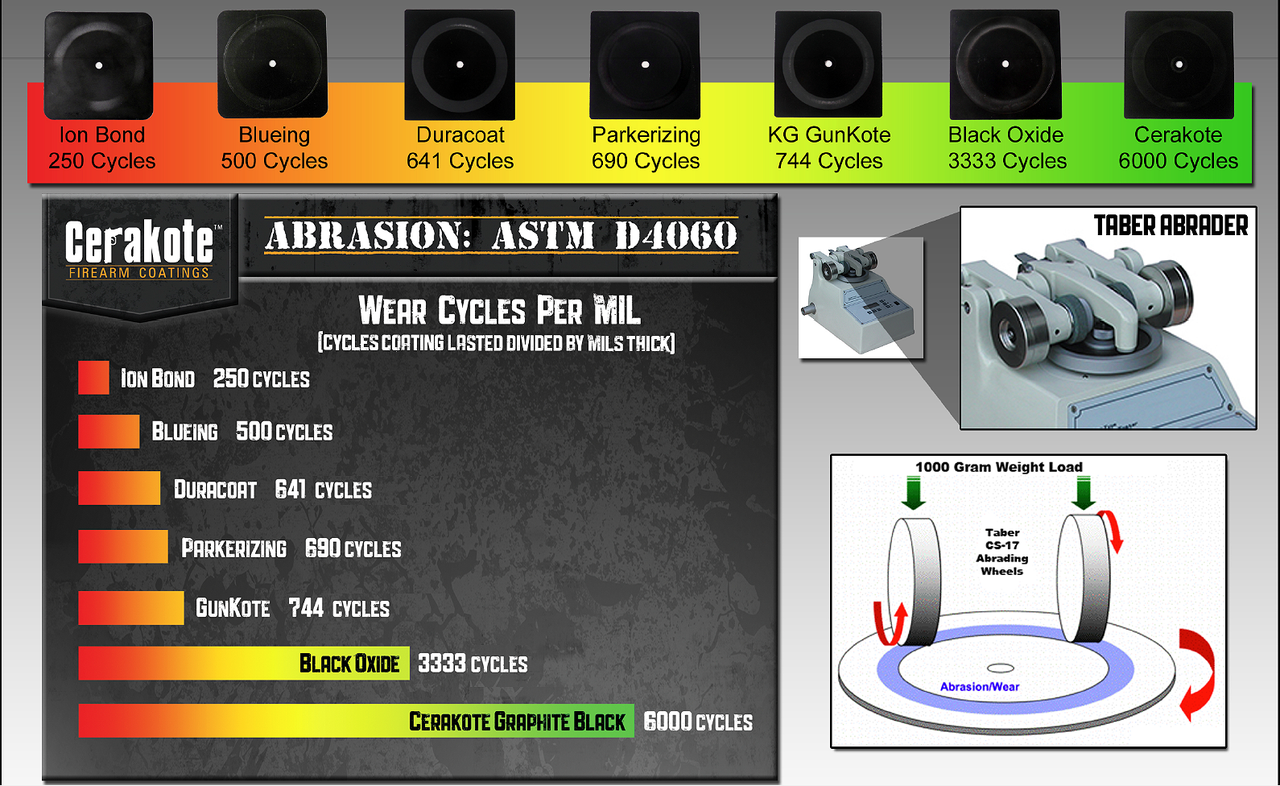Click "3333 Cycles" under the Black Oxide thumbnail
Viewport: 1280px width, 786px height.
(1007, 161)
